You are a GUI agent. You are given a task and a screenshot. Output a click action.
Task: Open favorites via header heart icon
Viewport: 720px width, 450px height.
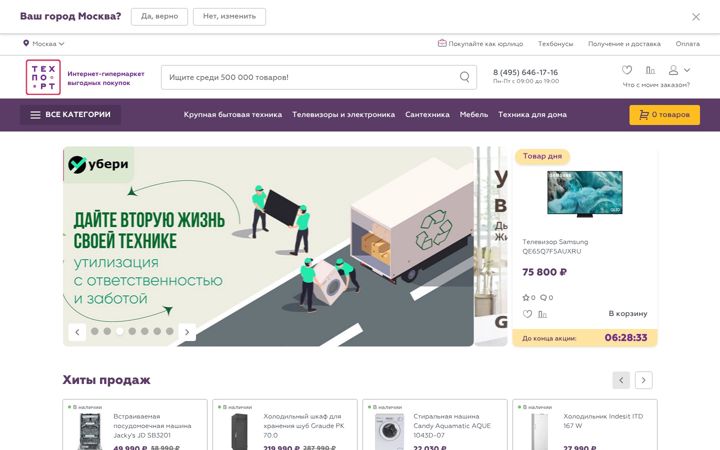[x=627, y=70]
